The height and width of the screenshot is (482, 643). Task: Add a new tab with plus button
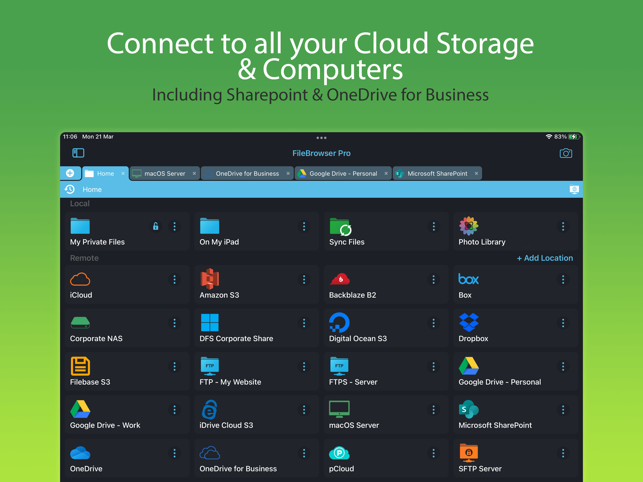pos(70,173)
